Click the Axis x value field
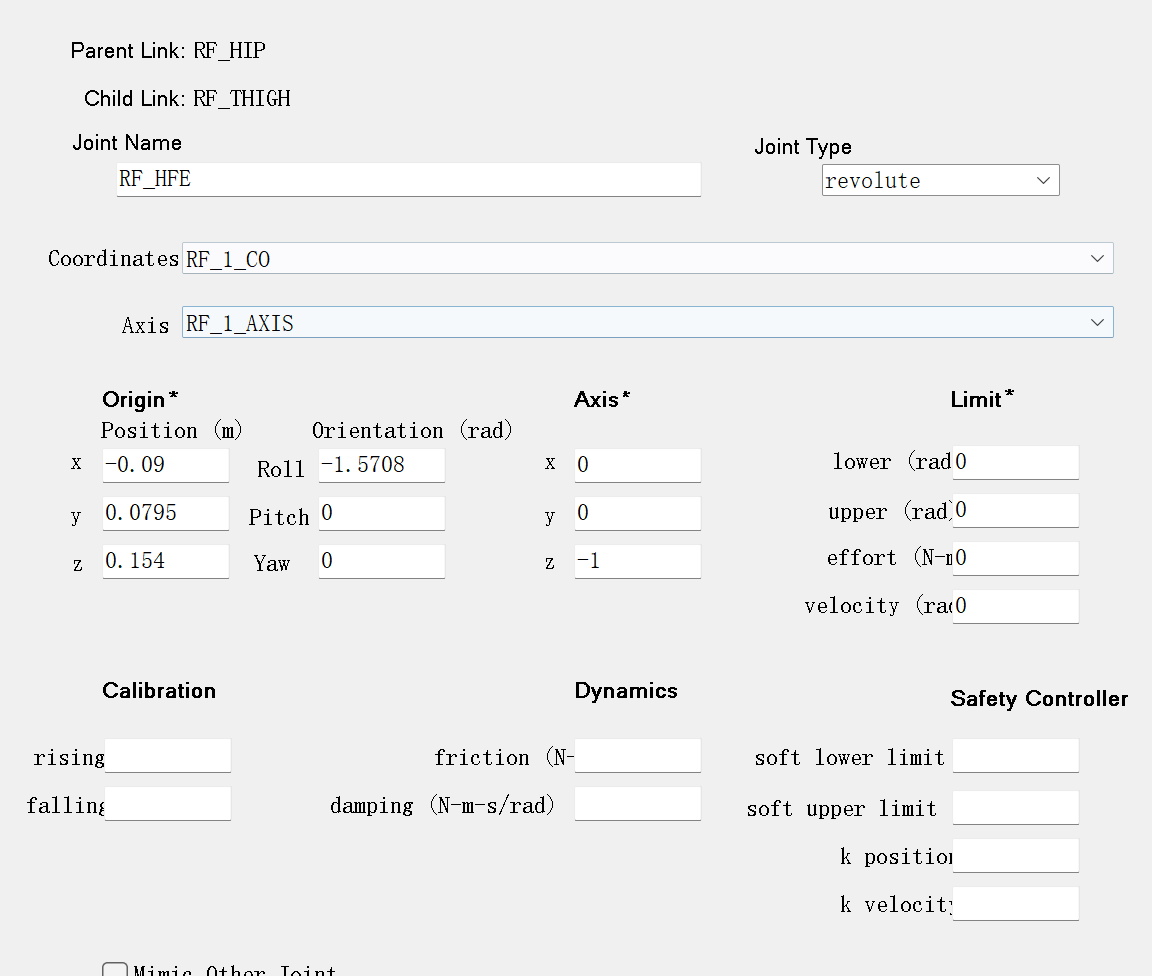The width and height of the screenshot is (1152, 976). 638,465
